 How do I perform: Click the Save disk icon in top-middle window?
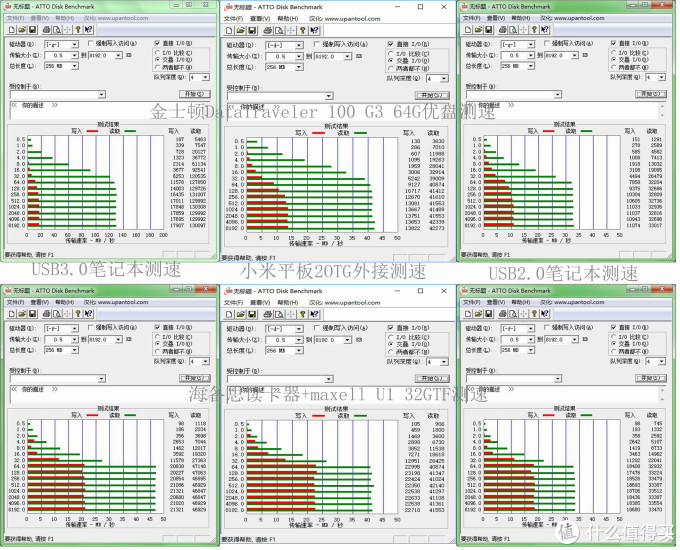pos(252,30)
